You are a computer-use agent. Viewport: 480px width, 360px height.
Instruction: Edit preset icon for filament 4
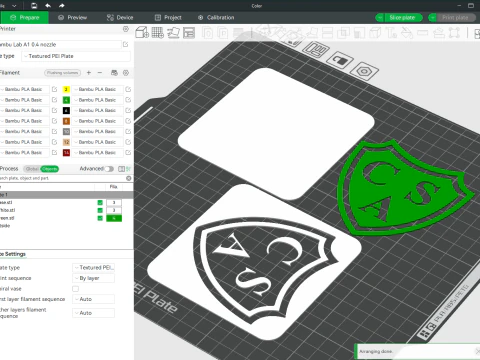coord(128,100)
